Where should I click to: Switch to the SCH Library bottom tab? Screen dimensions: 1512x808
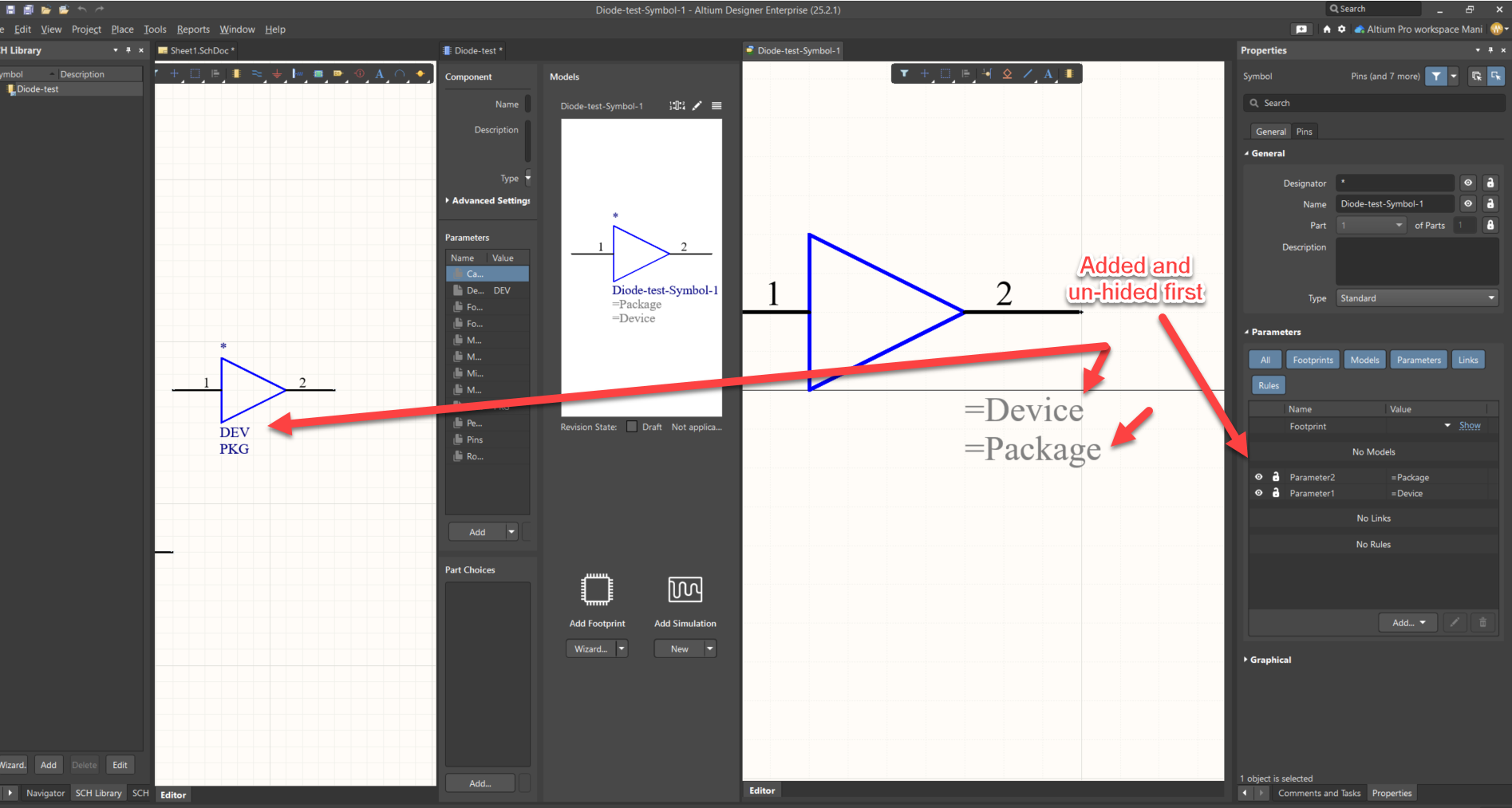[98, 793]
